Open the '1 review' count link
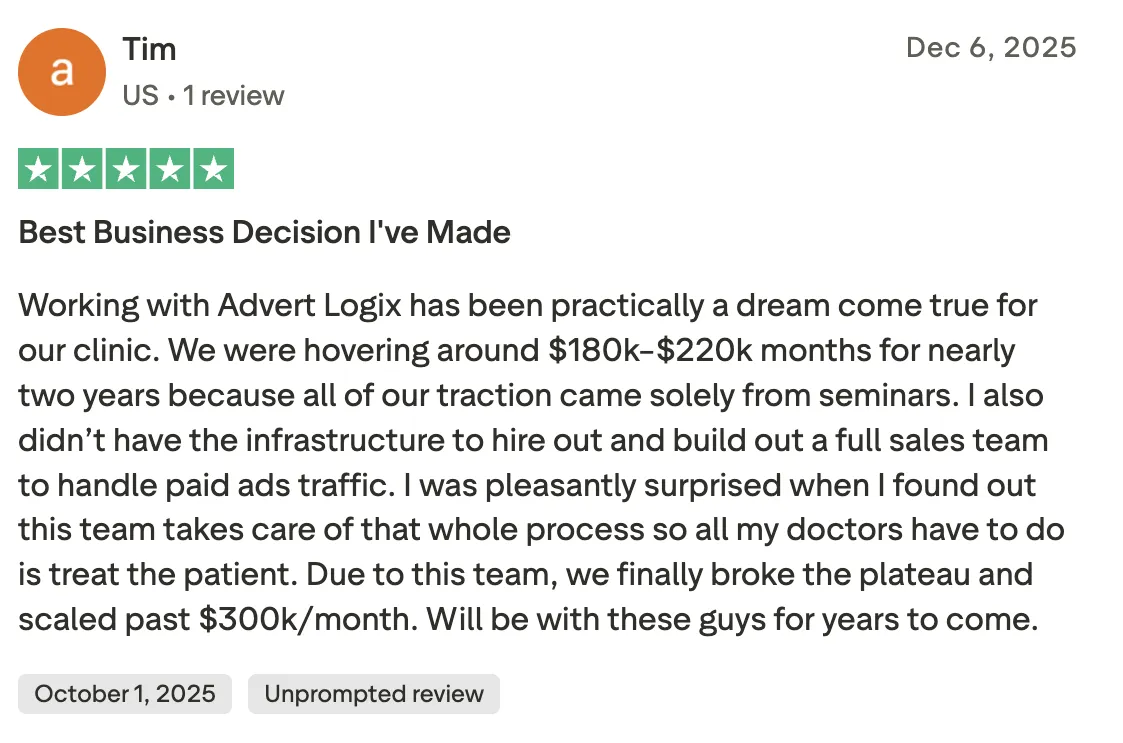This screenshot has height=743, width=1123. pos(233,95)
